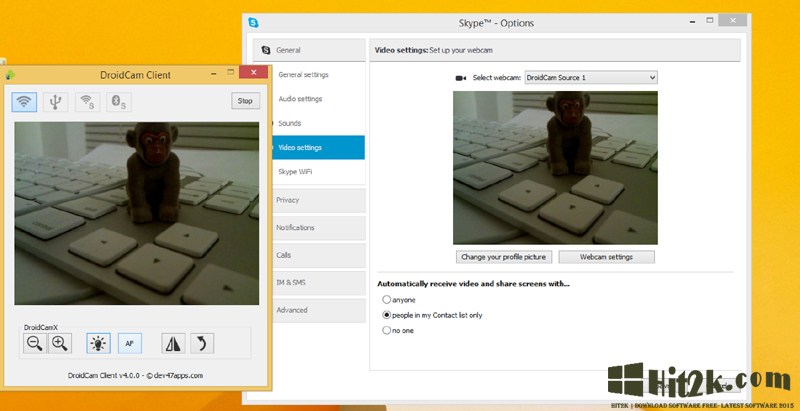The width and height of the screenshot is (800, 411).
Task: Stop the DroidCam video stream
Action: tap(245, 101)
